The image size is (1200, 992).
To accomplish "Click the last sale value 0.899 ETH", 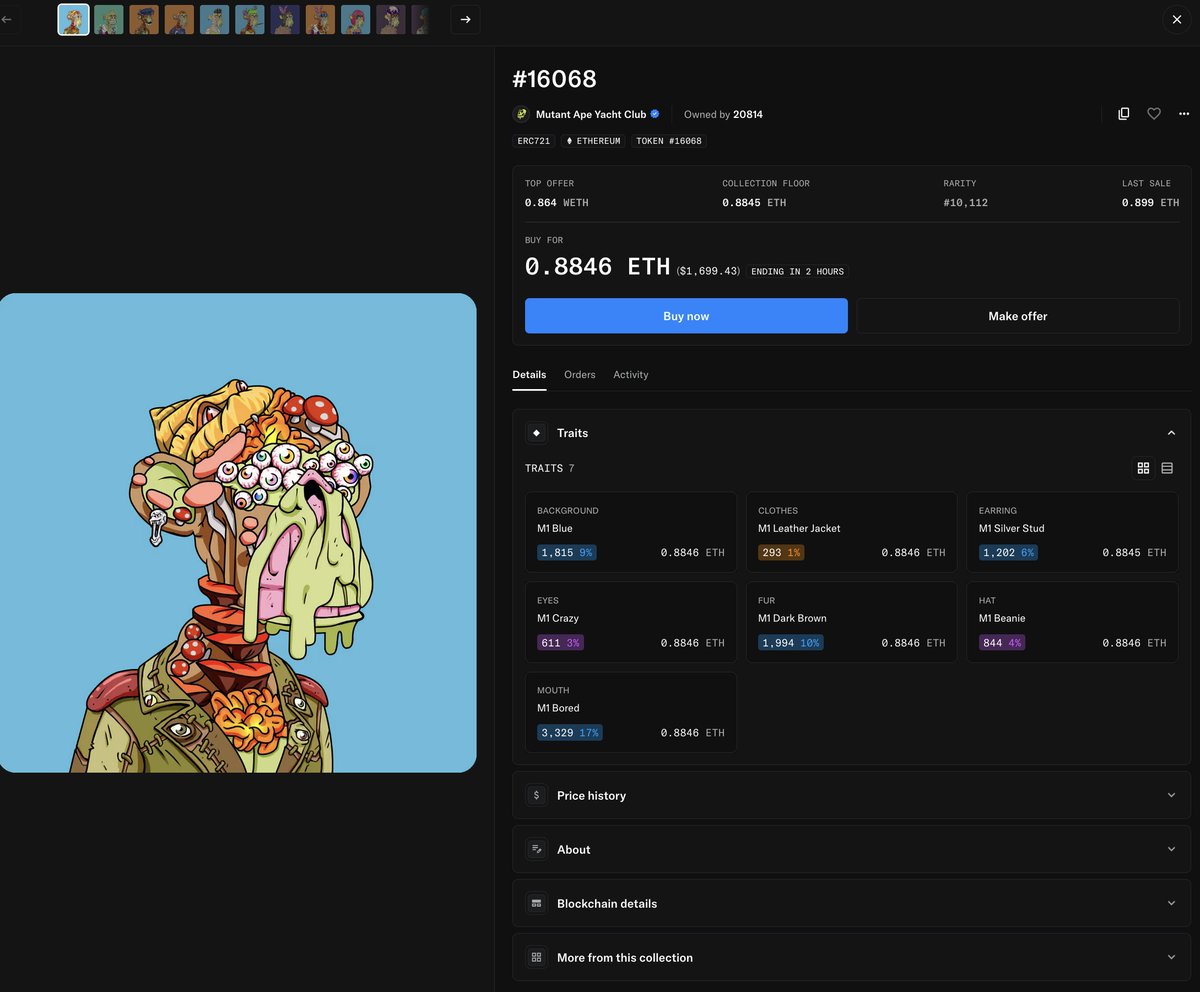I will coord(1150,203).
